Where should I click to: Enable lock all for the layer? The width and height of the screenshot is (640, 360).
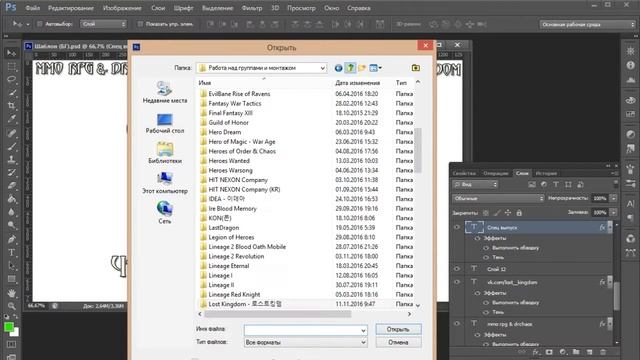click(x=519, y=213)
